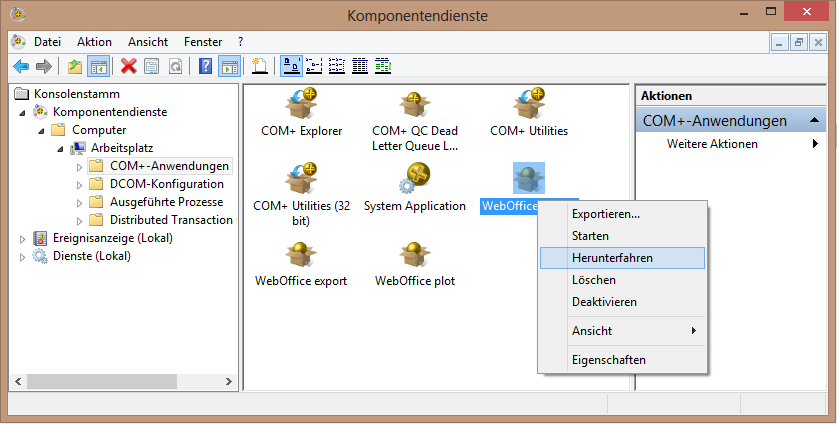Choose Löschen from context menu

pyautogui.click(x=622, y=280)
